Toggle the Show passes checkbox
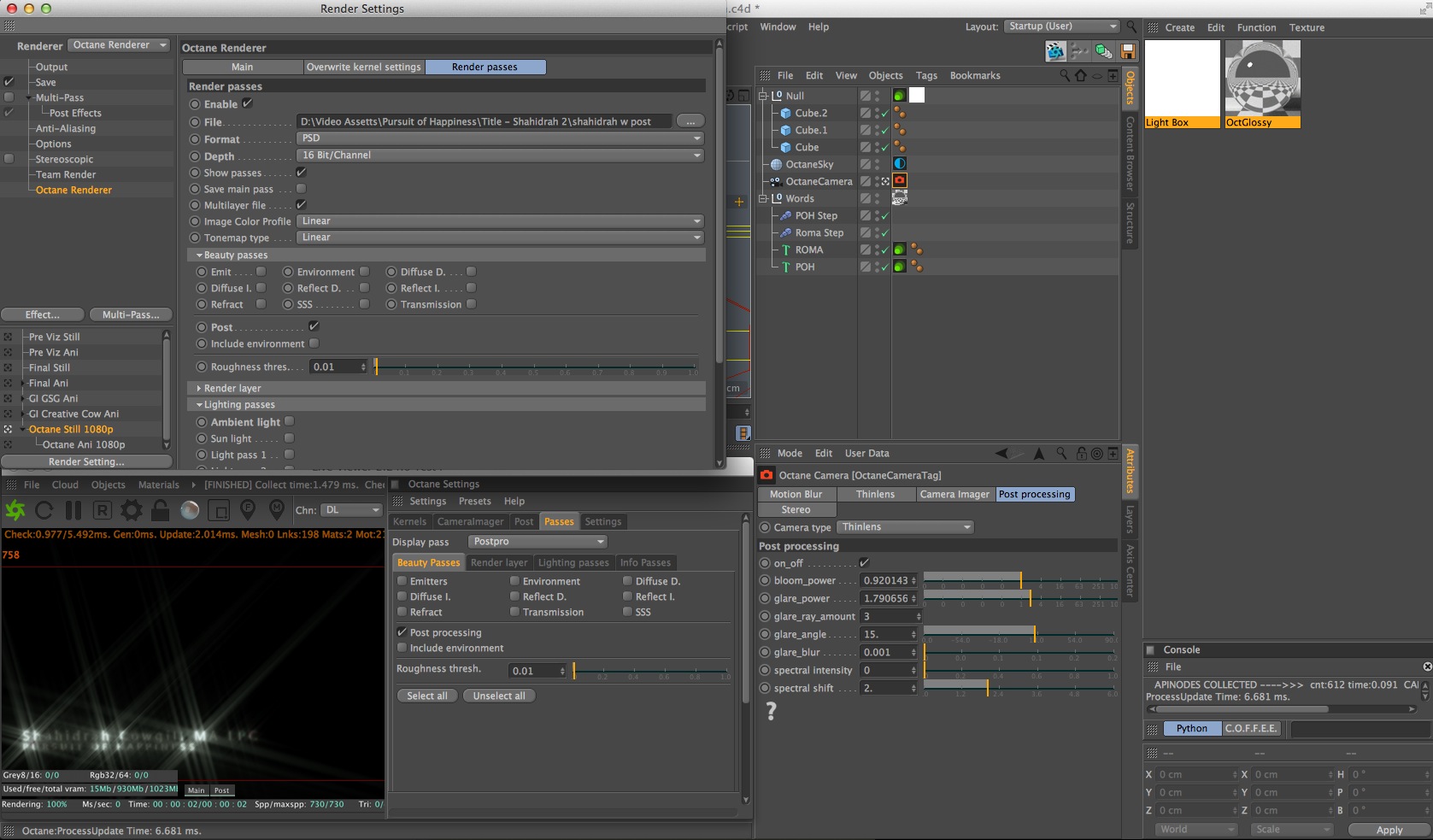1433x840 pixels. tap(301, 173)
